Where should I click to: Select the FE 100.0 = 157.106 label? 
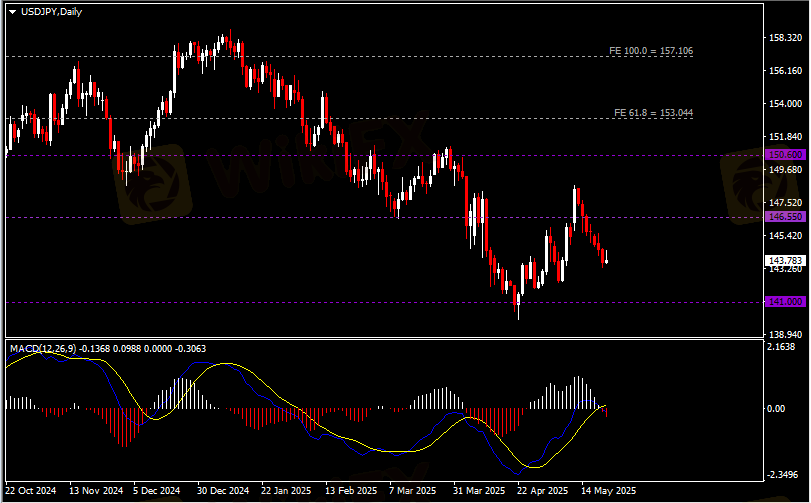point(651,51)
